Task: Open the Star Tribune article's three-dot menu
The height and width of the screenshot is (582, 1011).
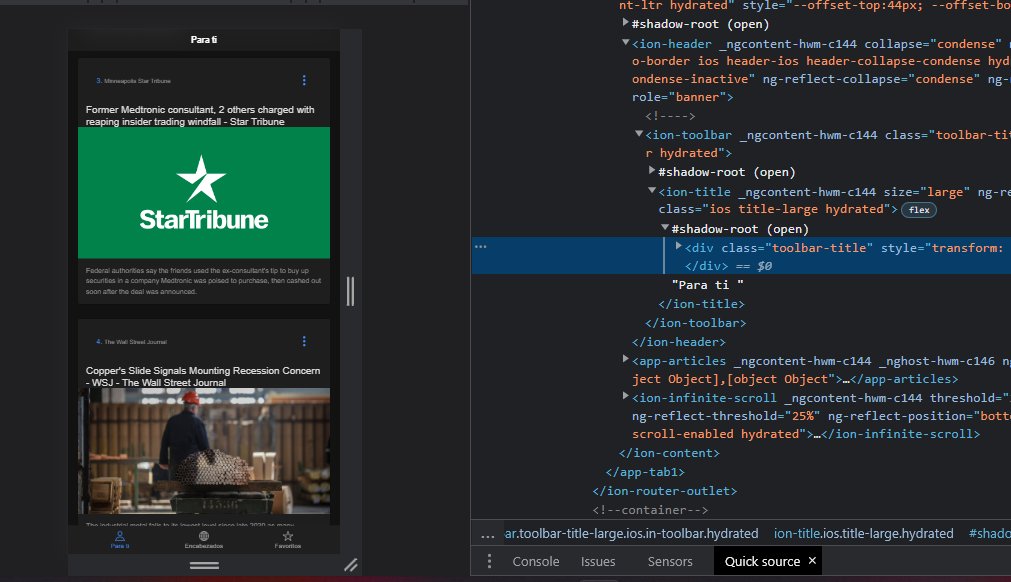Action: (304, 81)
